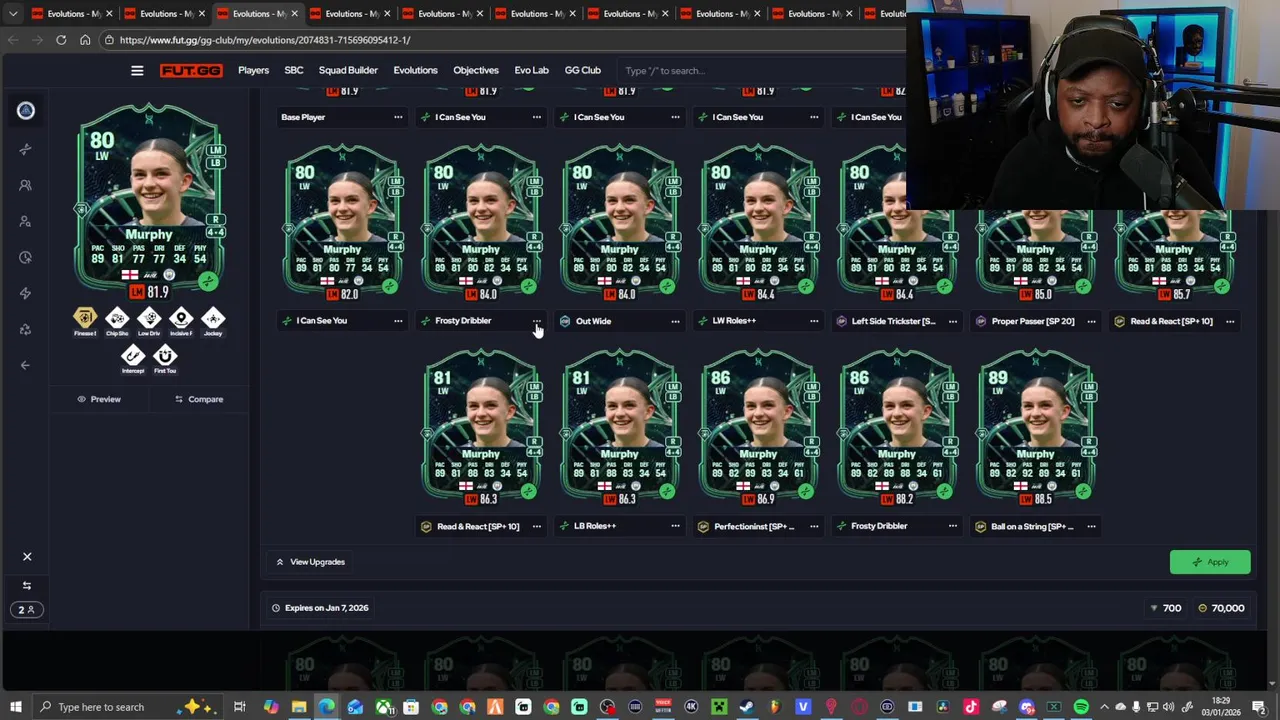Open three-dot menu for Left Side Trickster
The image size is (1280, 720).
click(952, 321)
